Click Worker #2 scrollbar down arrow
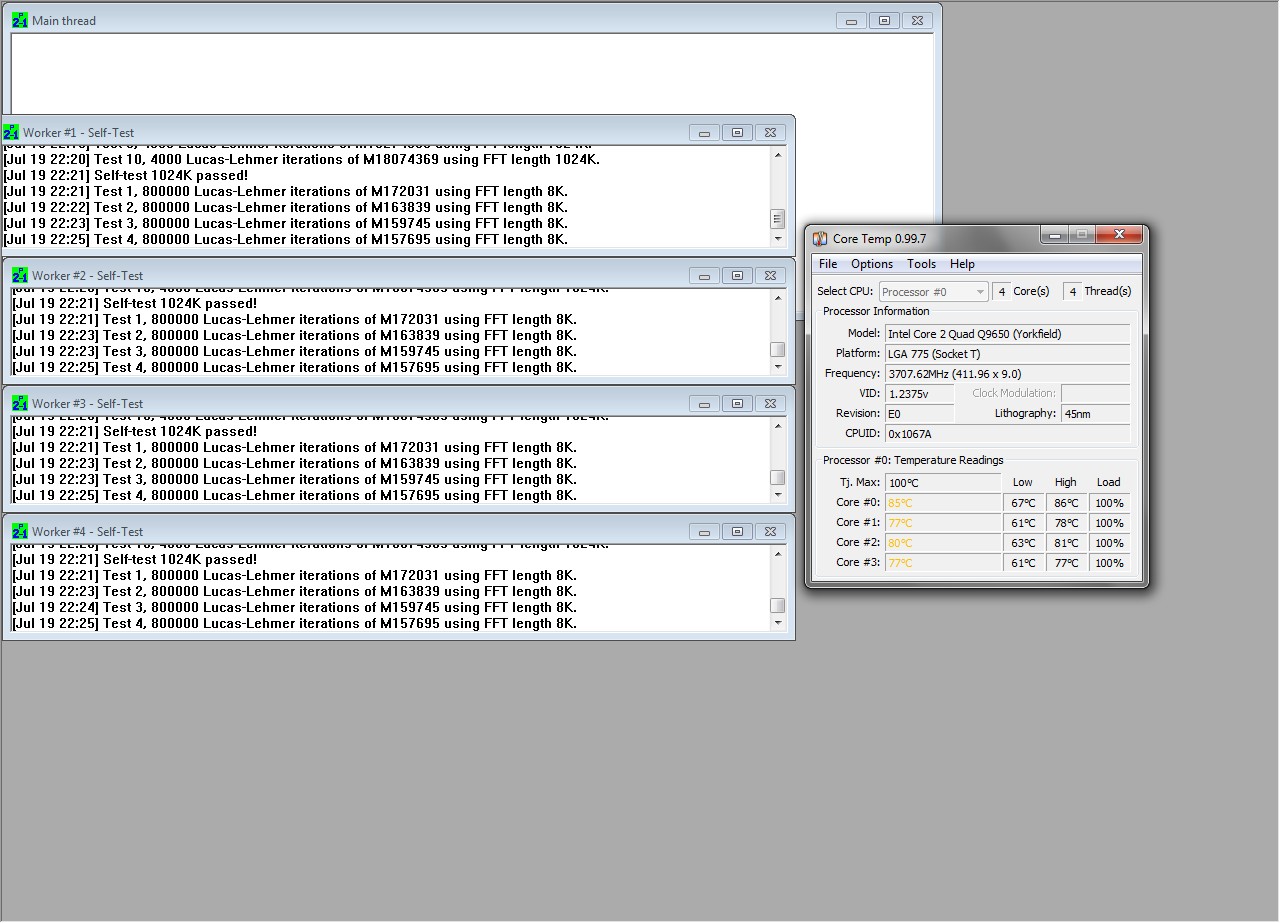 [778, 367]
